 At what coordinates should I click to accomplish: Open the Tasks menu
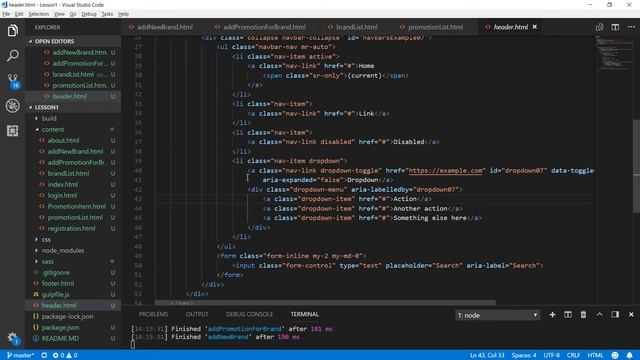coord(107,14)
